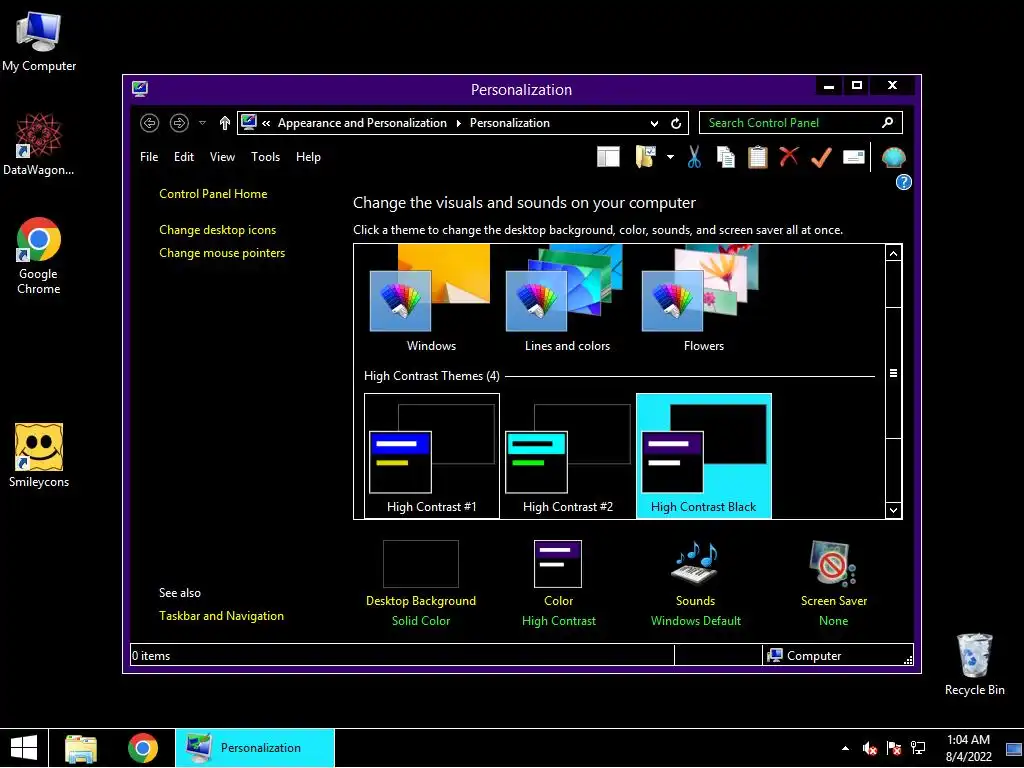Click the search magnifier icon
The height and width of the screenshot is (768, 1024).
pos(887,123)
